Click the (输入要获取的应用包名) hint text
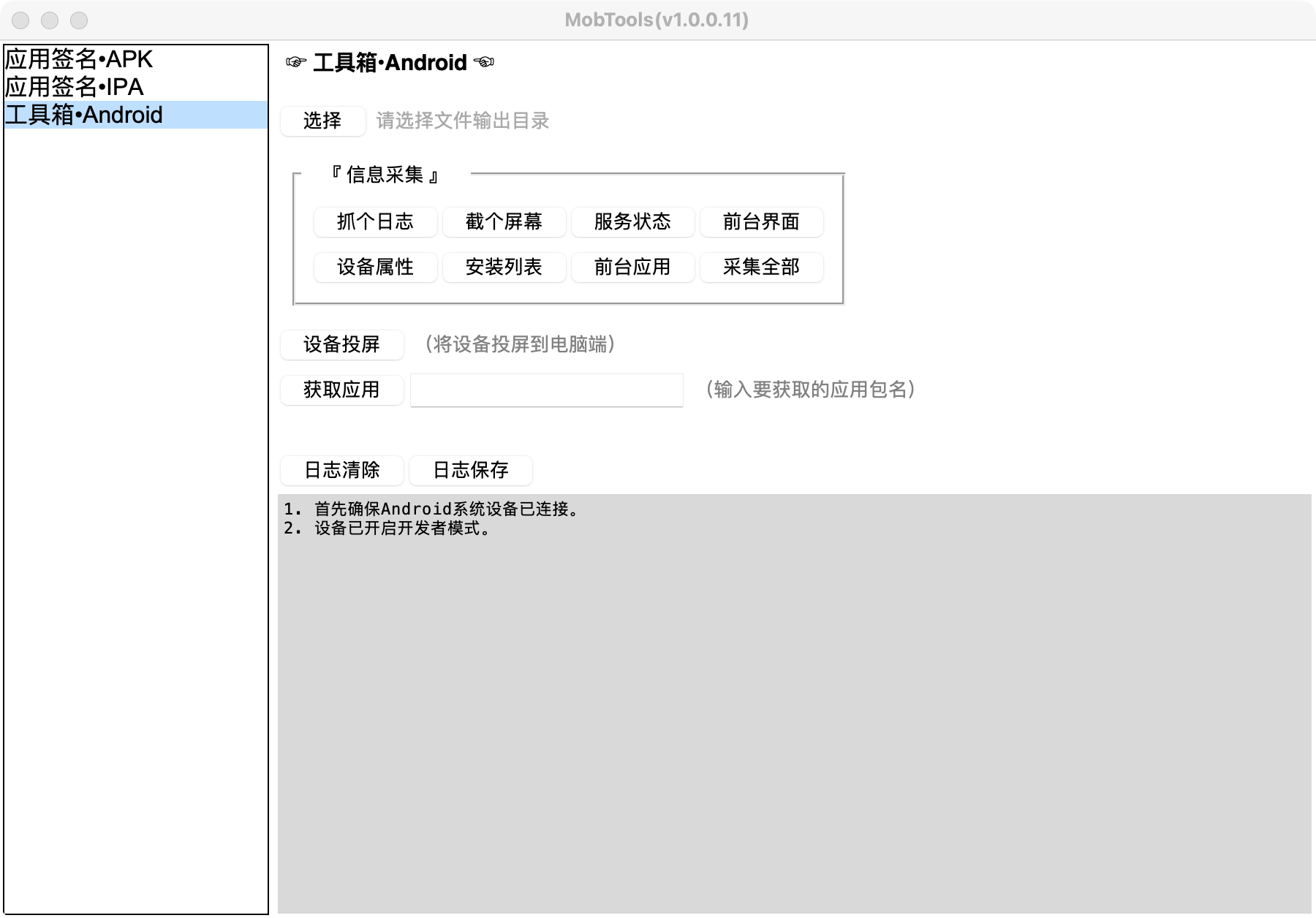Screen dimensions: 1316x918 (x=810, y=390)
